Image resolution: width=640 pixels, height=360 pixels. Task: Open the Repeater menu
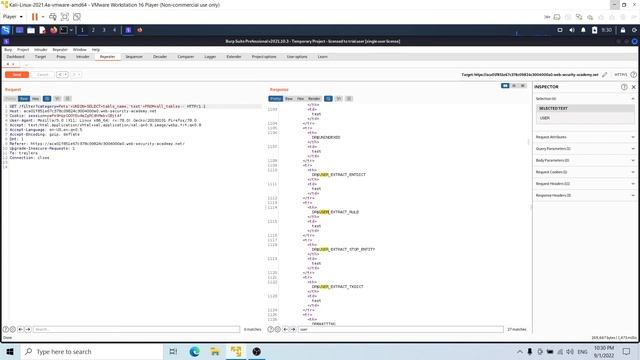click(60, 50)
